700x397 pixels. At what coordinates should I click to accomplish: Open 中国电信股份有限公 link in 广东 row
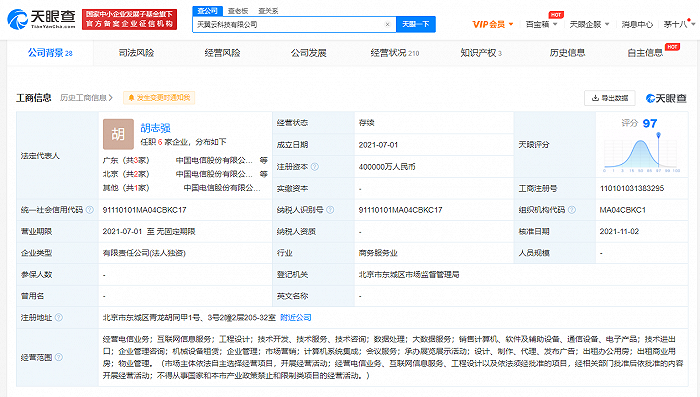(214, 160)
